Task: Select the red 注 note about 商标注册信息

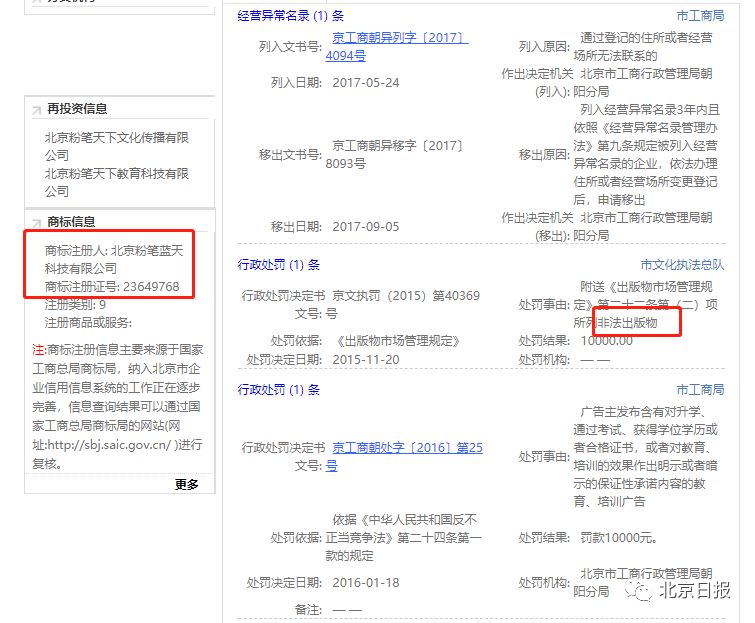Action: (x=118, y=406)
